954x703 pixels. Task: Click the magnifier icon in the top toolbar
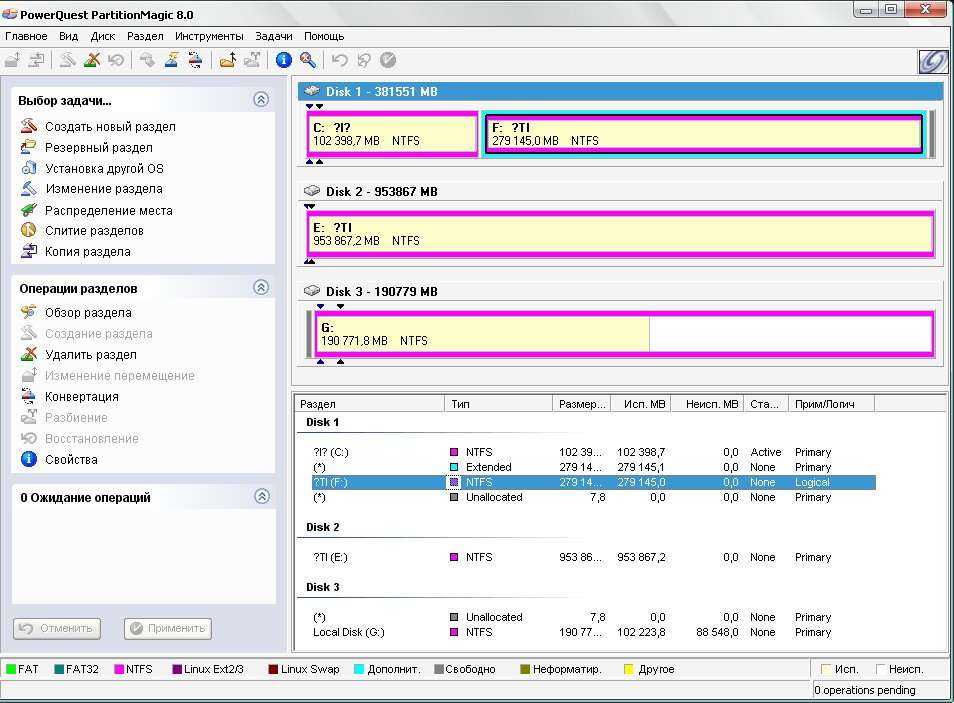308,60
